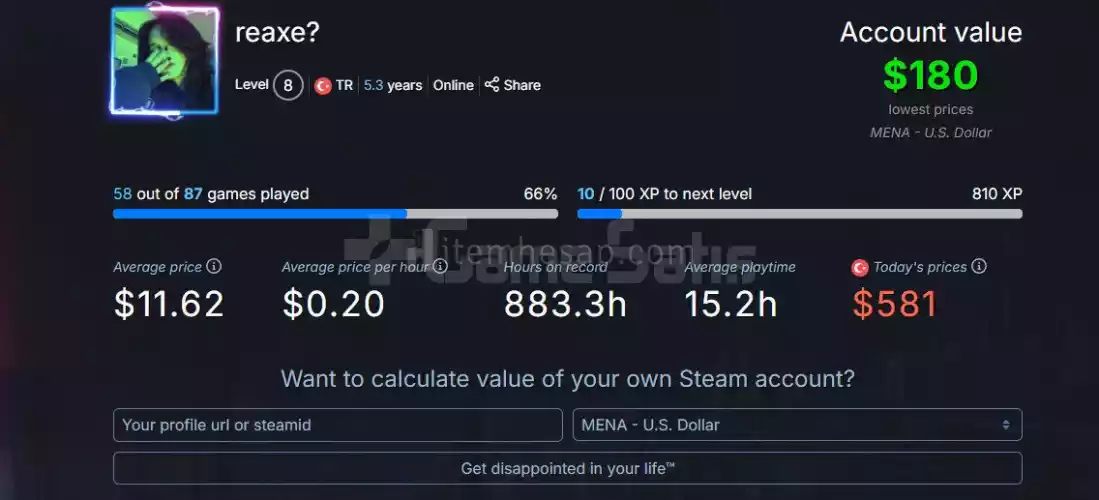Screen dimensions: 1099x500
Task: Click the $581 today's prices value
Action: [894, 305]
